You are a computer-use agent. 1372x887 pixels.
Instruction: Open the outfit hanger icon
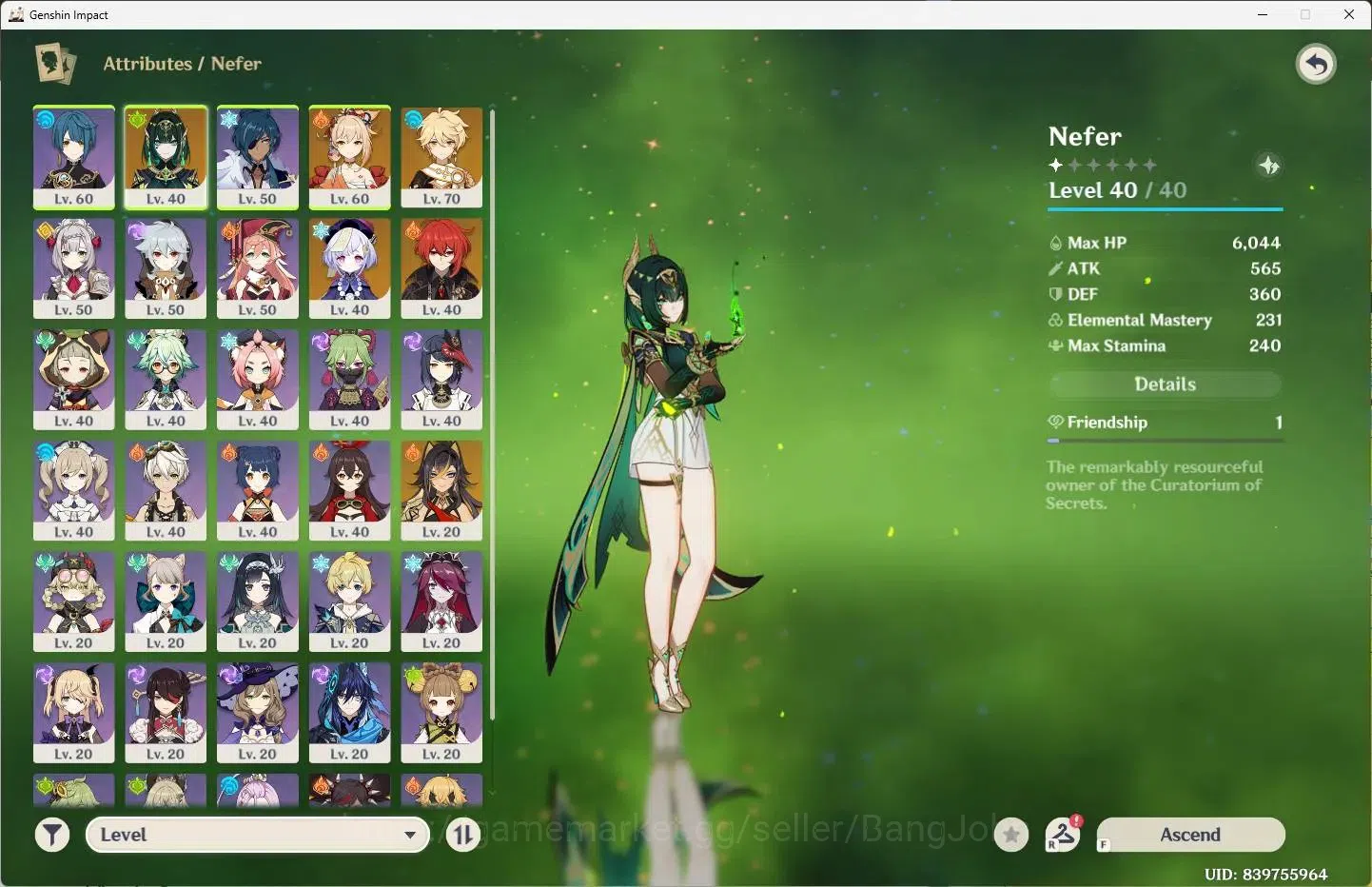[1063, 836]
